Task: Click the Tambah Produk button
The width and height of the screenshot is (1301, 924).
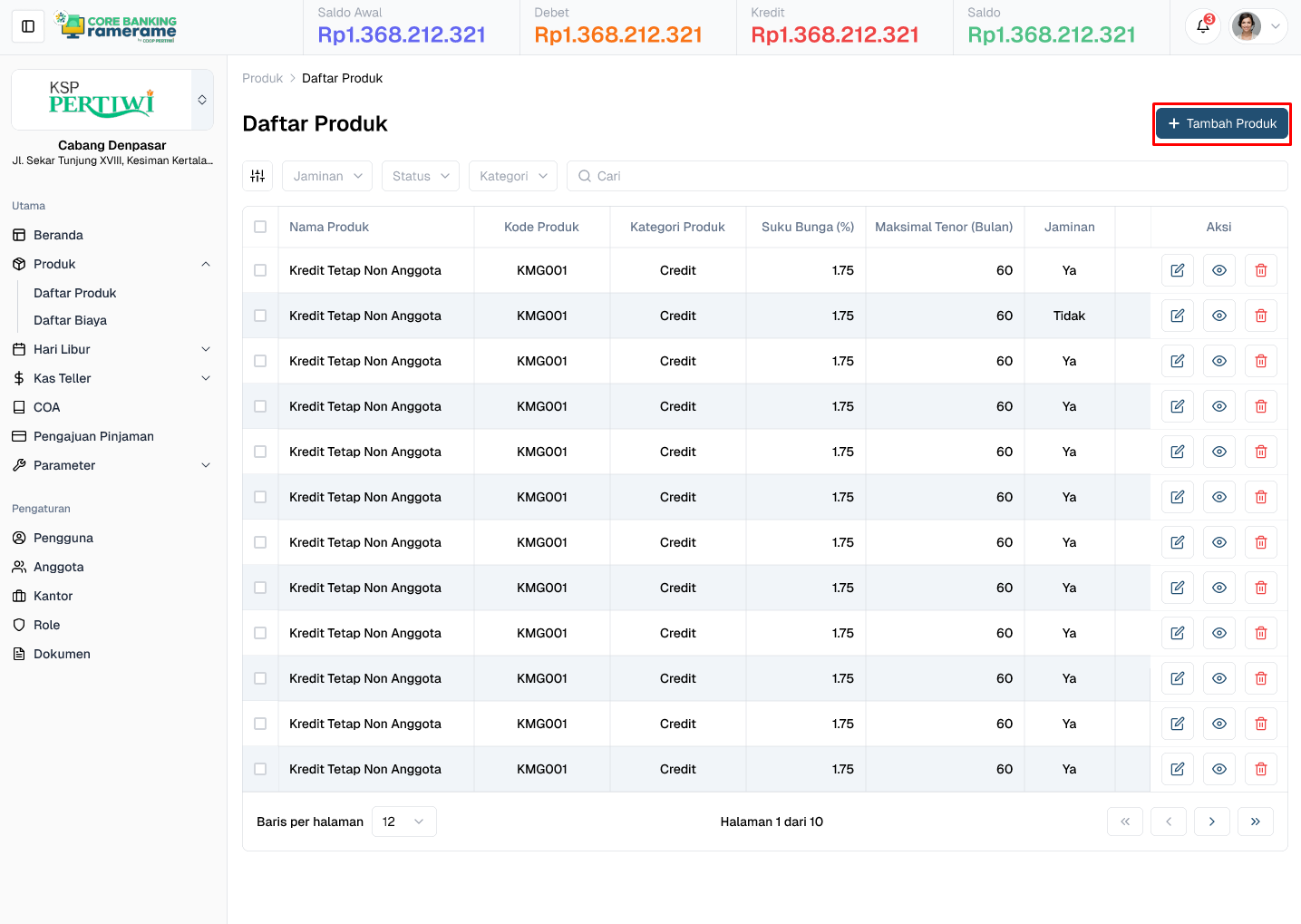Action: pos(1221,122)
